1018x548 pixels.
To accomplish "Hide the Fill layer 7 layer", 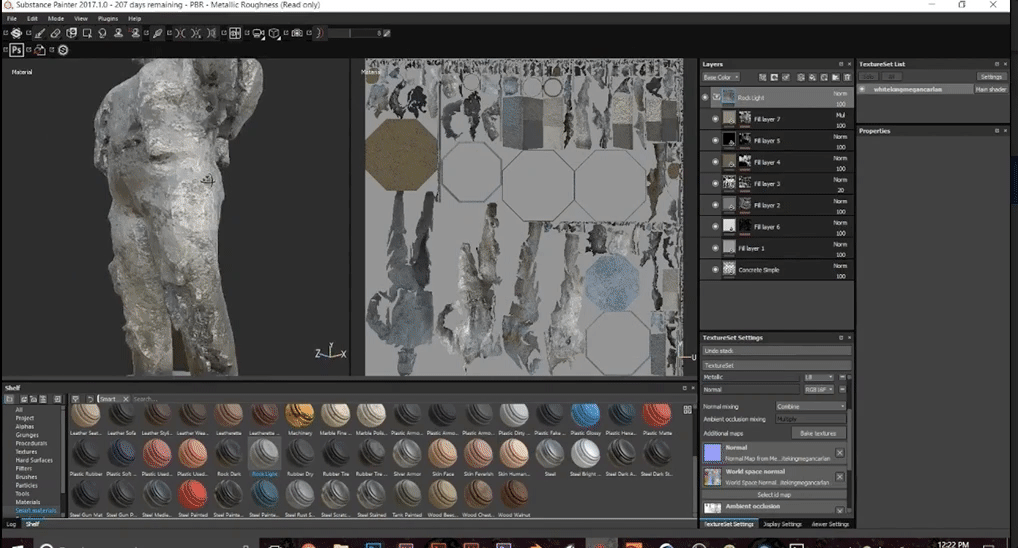I will (715, 119).
